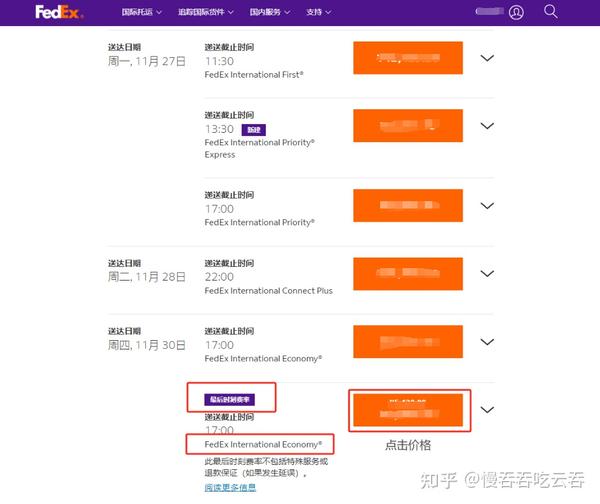The image size is (600, 504).
Task: Select the FedEx International First price button
Action: click(x=408, y=58)
